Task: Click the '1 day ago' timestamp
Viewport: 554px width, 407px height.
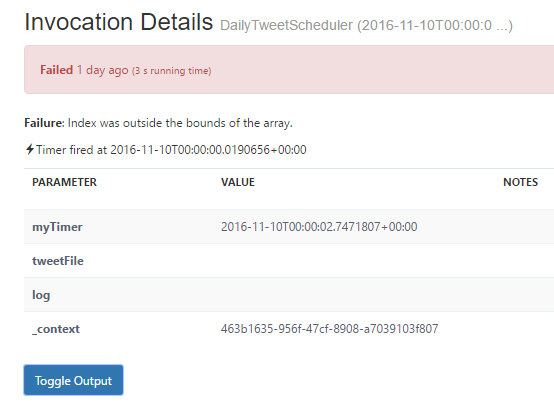Action: point(102,70)
